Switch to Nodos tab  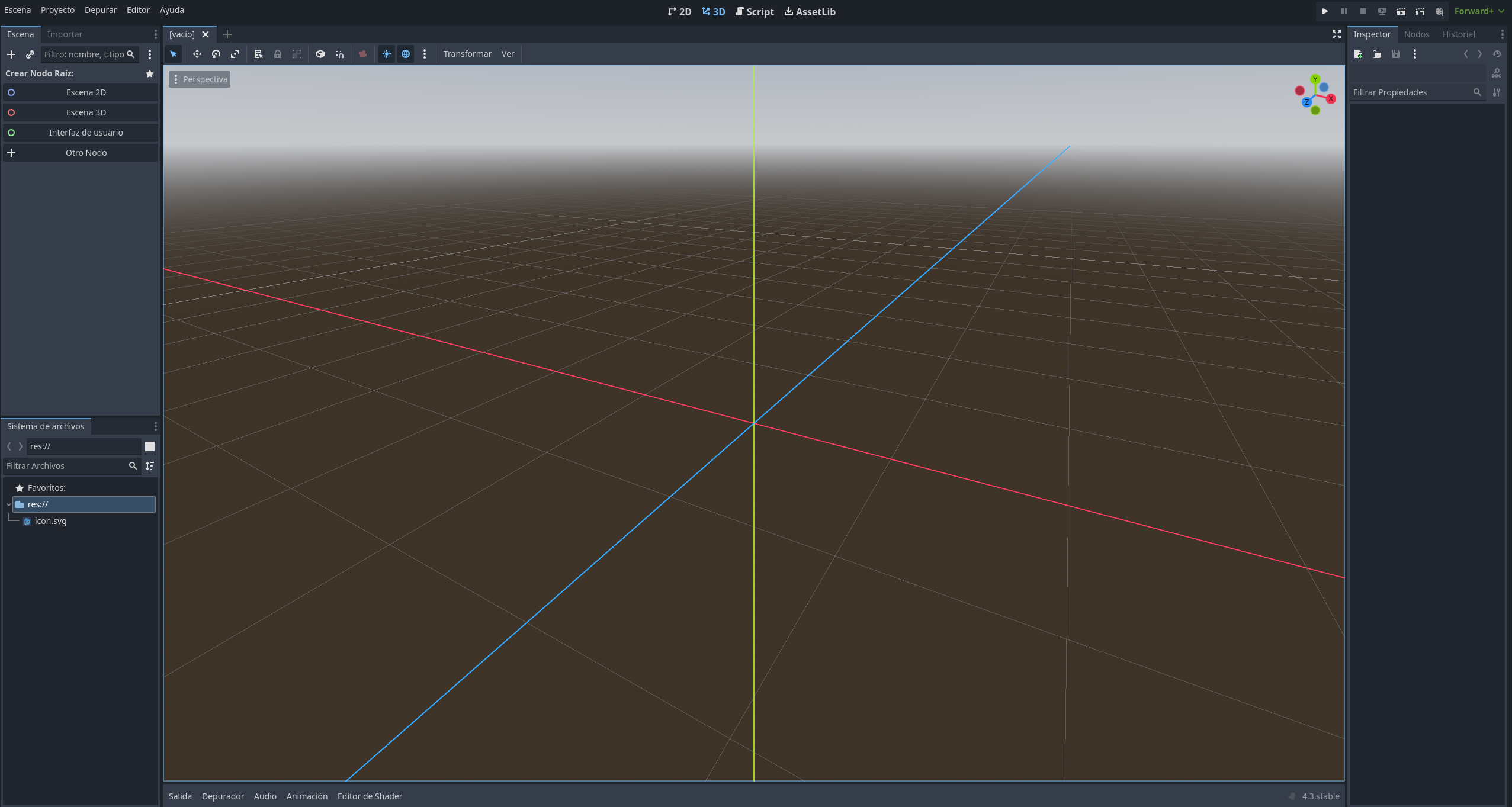pyautogui.click(x=1417, y=34)
